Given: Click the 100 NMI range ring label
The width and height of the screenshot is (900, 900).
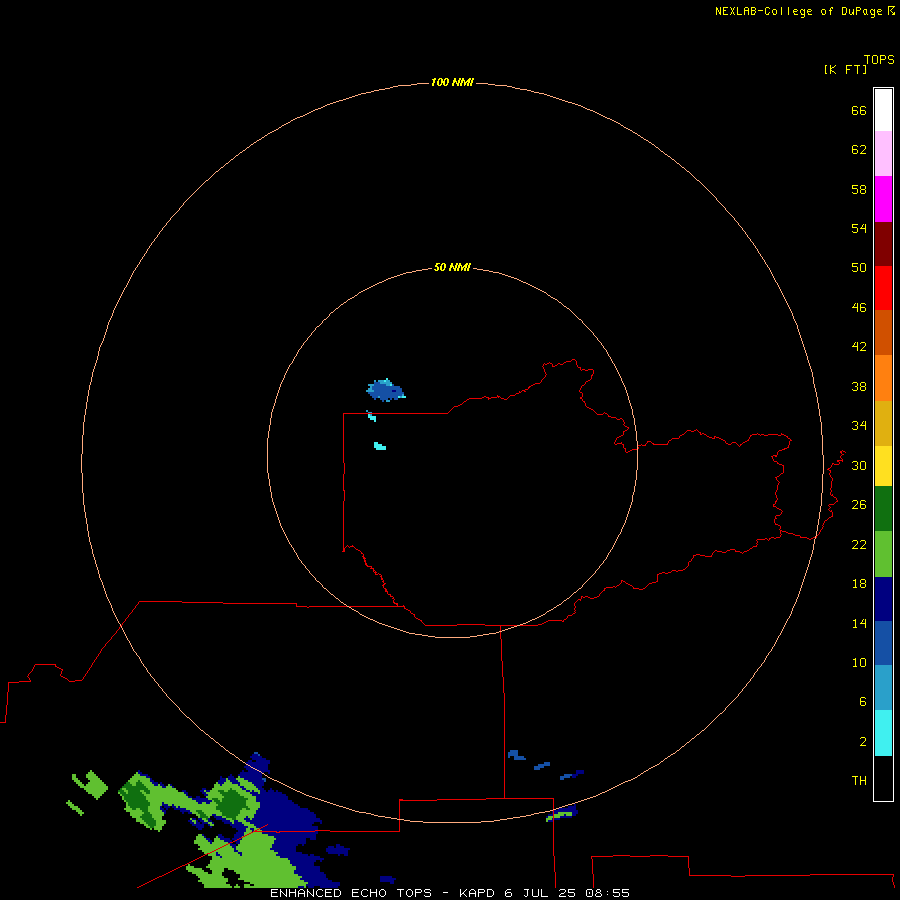Looking at the screenshot, I should pos(452,83).
